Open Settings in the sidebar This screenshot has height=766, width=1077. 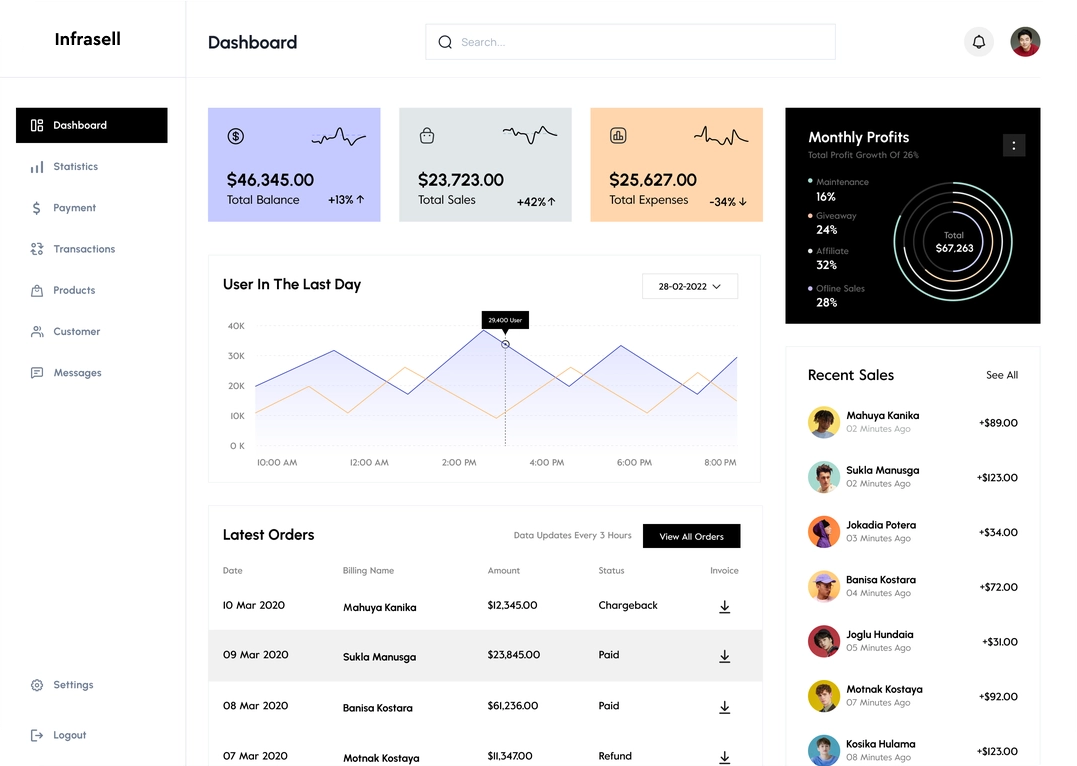pos(73,685)
